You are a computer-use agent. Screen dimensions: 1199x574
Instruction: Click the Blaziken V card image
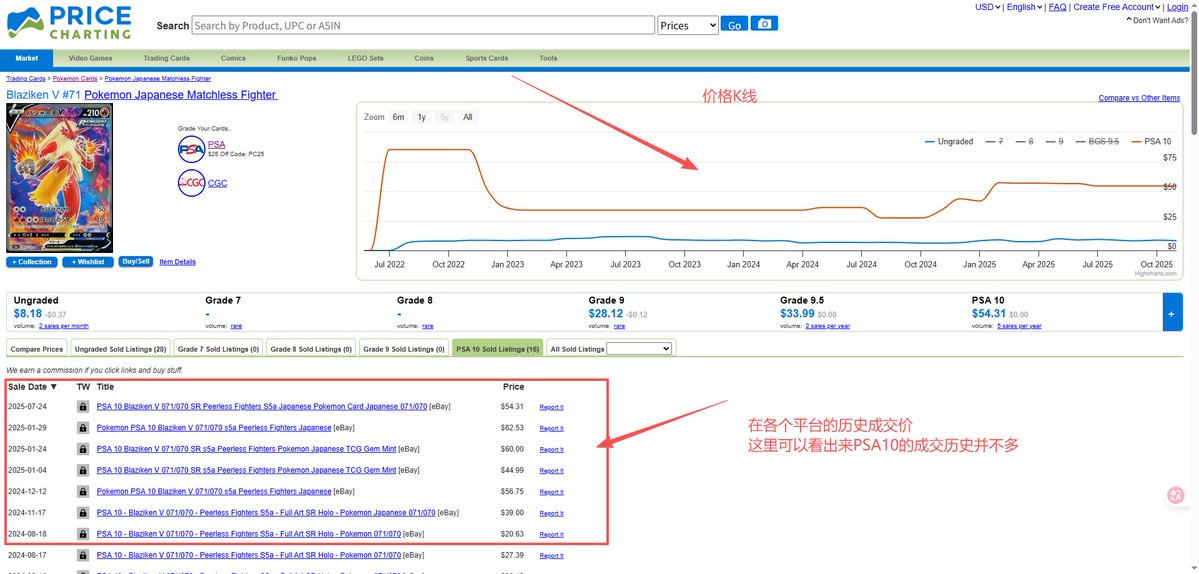(60, 177)
